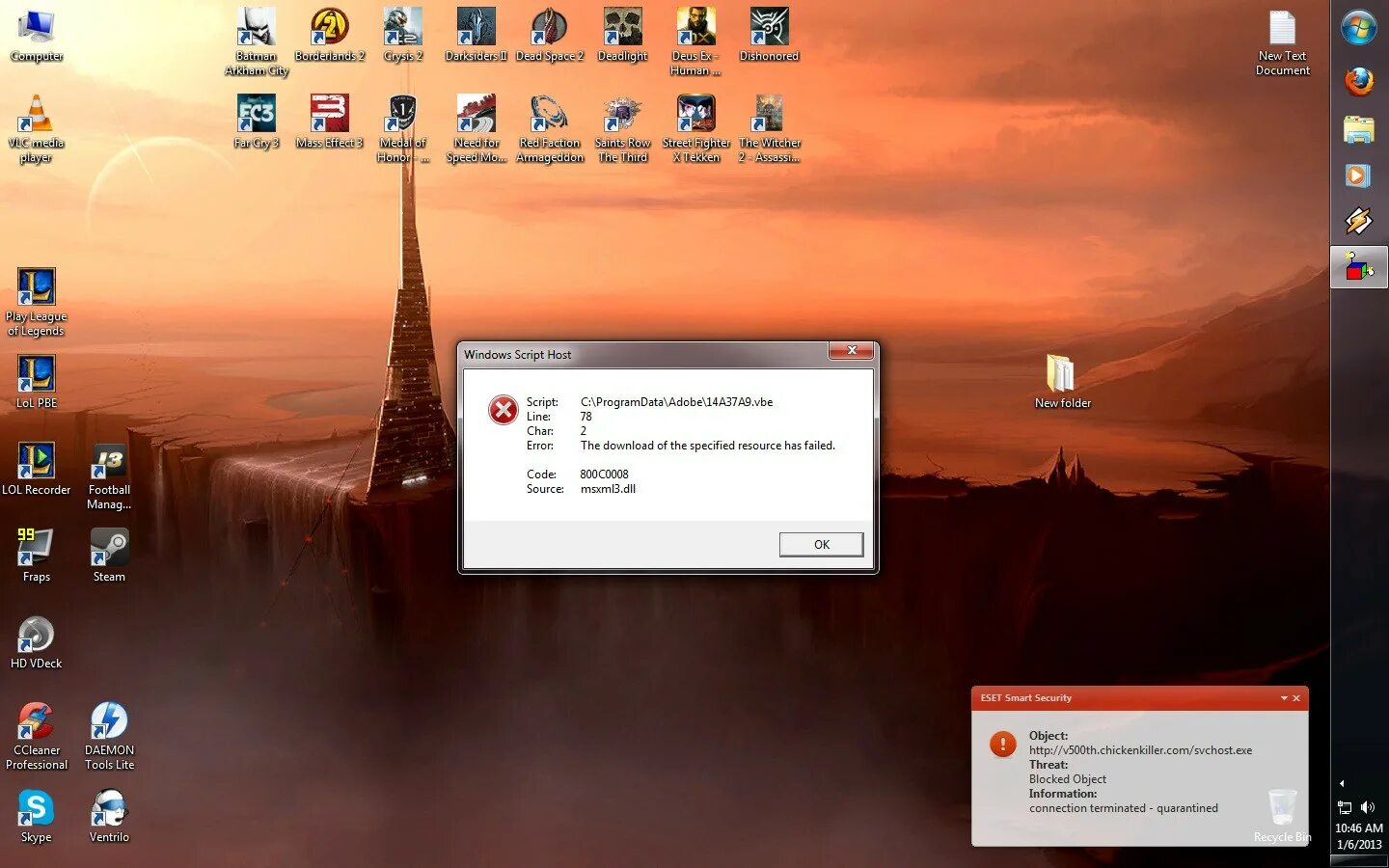Screen dimensions: 1389x868
Task: Open the Windows Start orb
Action: click(1359, 28)
